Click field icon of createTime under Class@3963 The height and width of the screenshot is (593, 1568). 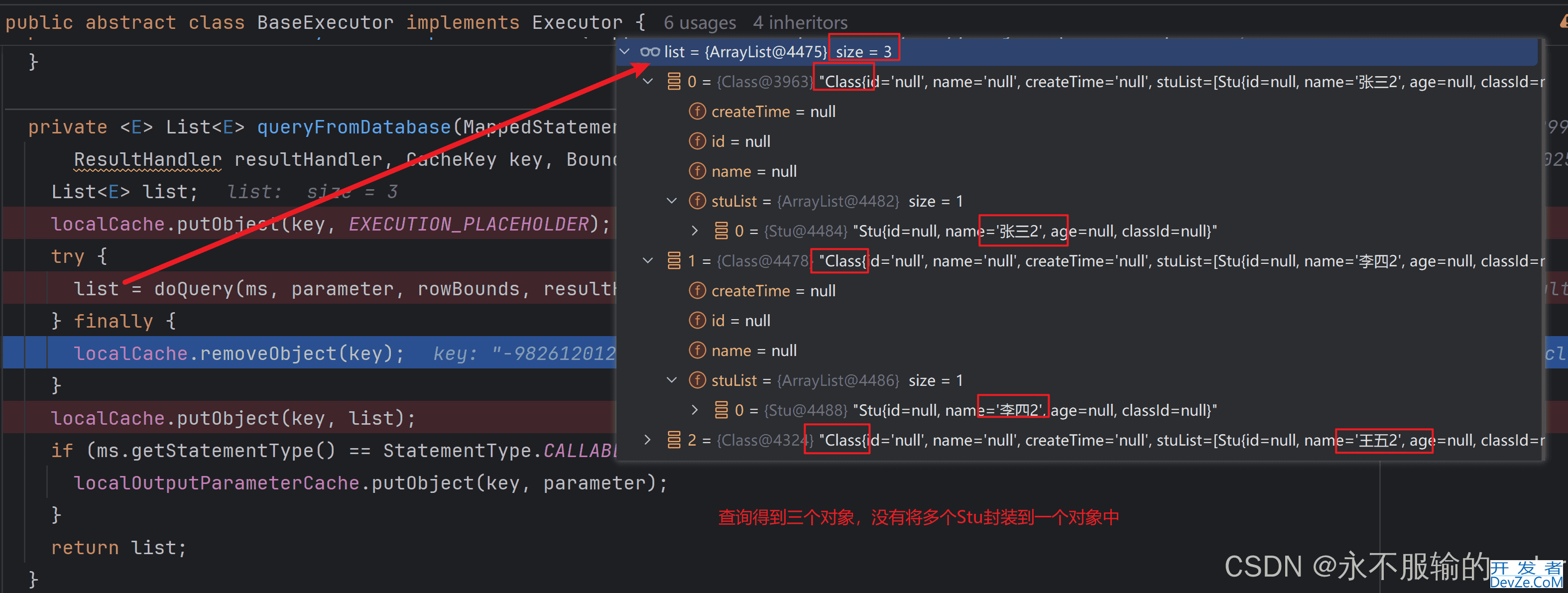[x=697, y=112]
